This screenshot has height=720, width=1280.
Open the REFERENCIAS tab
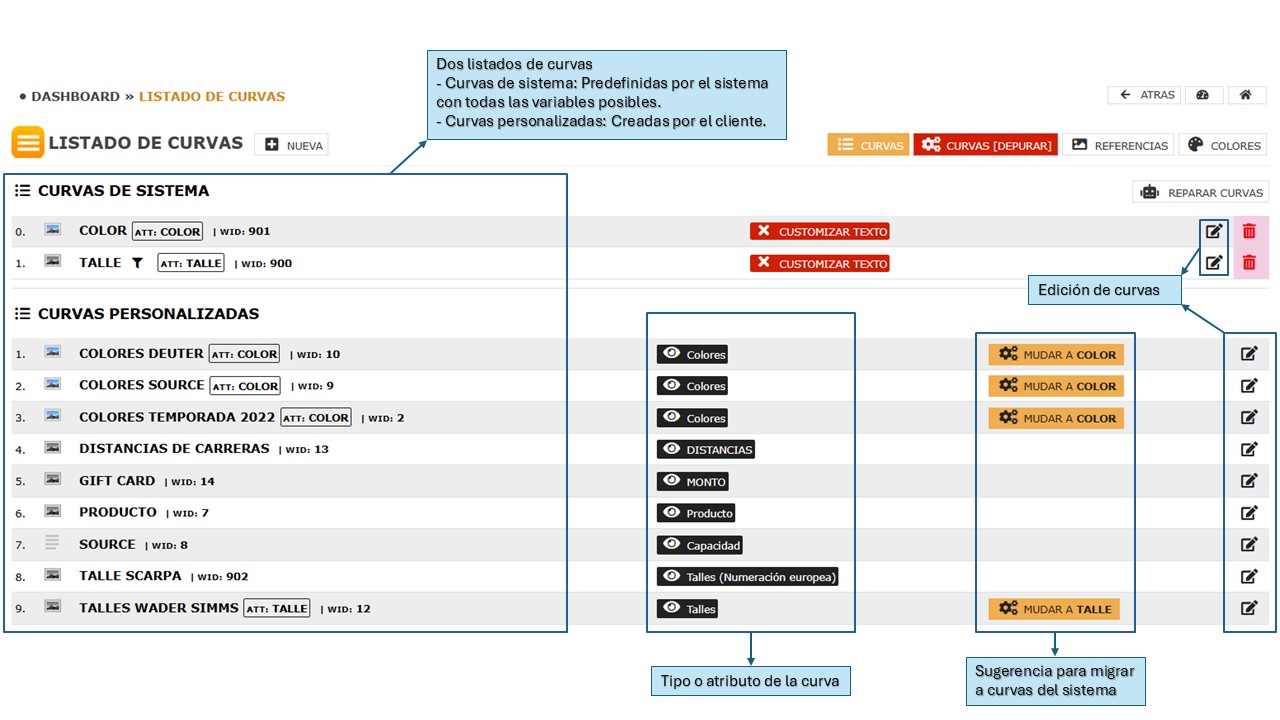click(x=1117, y=145)
